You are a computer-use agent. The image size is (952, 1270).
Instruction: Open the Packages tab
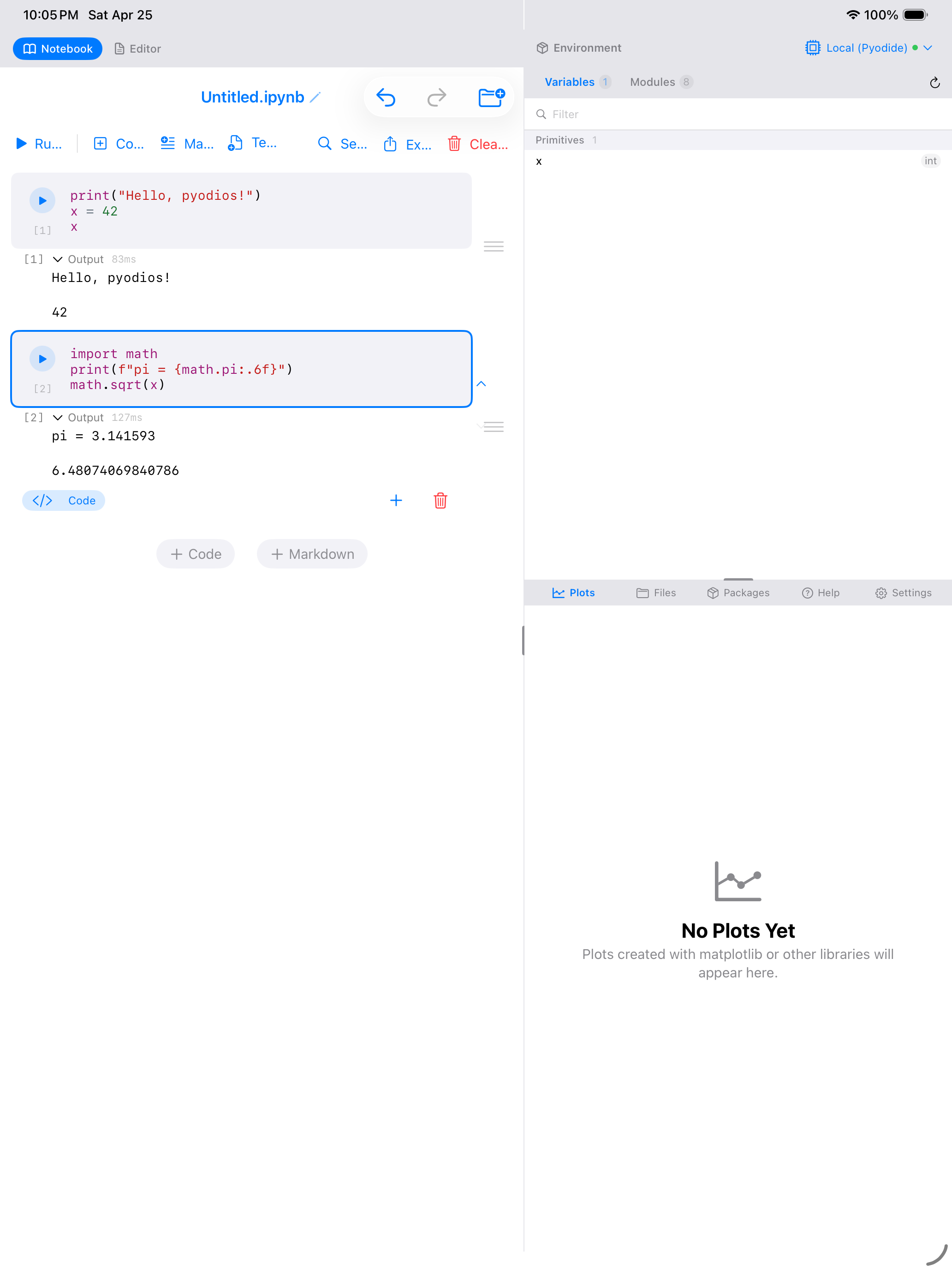point(738,593)
